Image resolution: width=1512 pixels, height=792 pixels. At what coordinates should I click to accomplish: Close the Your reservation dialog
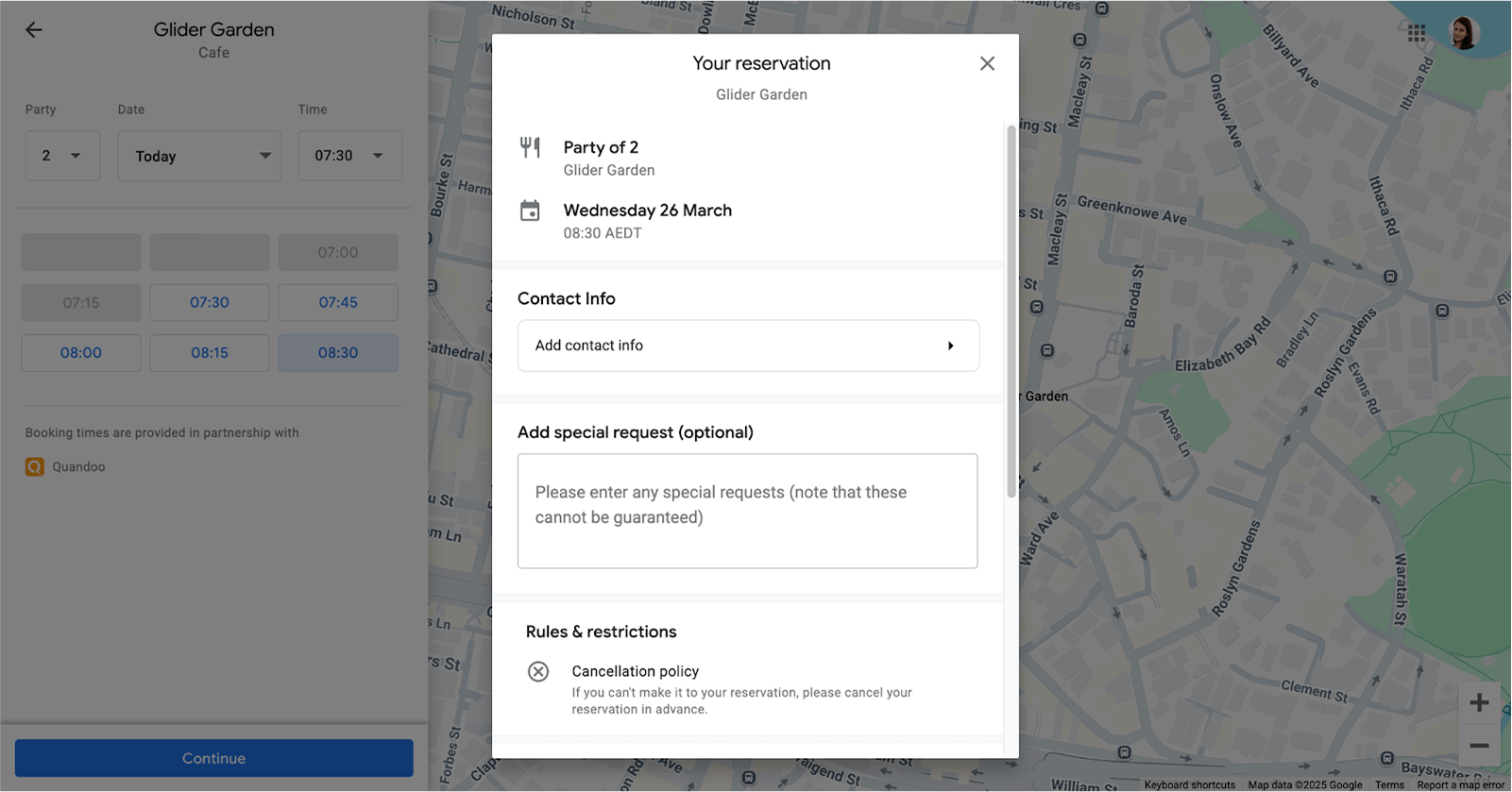pyautogui.click(x=987, y=63)
